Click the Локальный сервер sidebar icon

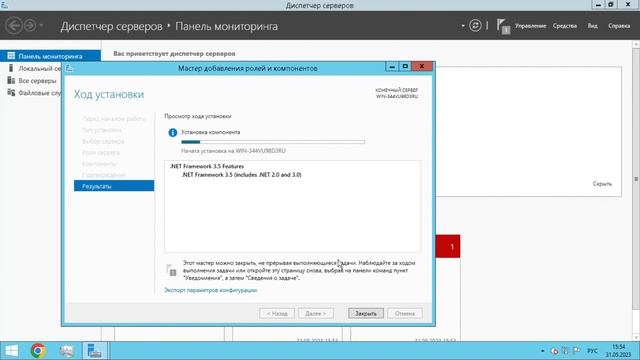click(x=11, y=68)
